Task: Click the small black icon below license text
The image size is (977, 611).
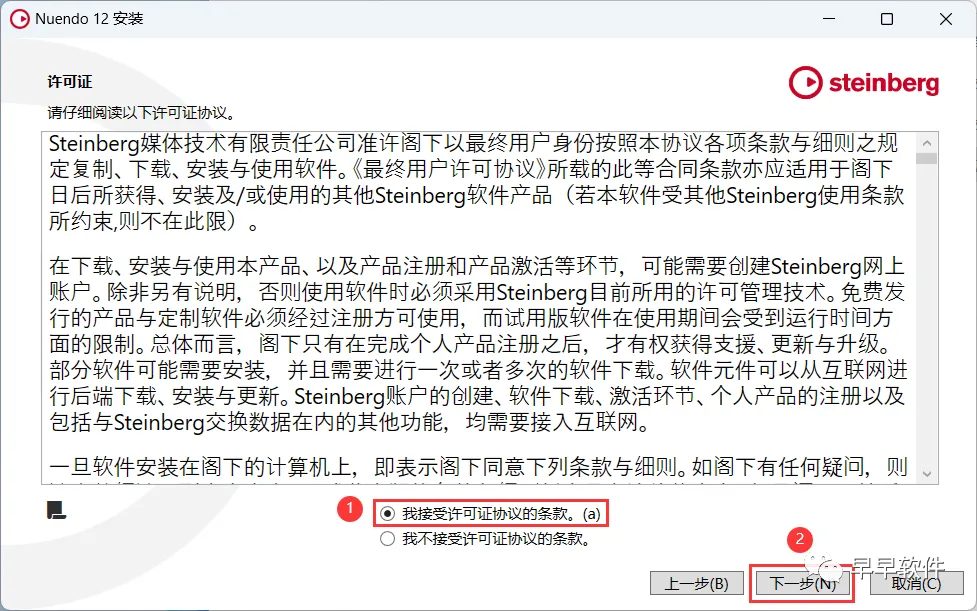Action: click(x=56, y=510)
